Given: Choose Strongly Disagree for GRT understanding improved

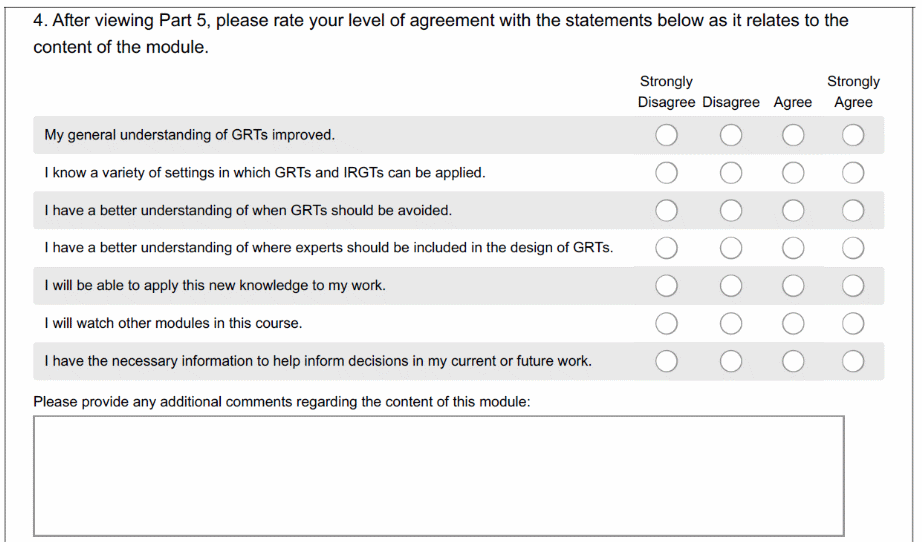Looking at the screenshot, I should click(667, 135).
